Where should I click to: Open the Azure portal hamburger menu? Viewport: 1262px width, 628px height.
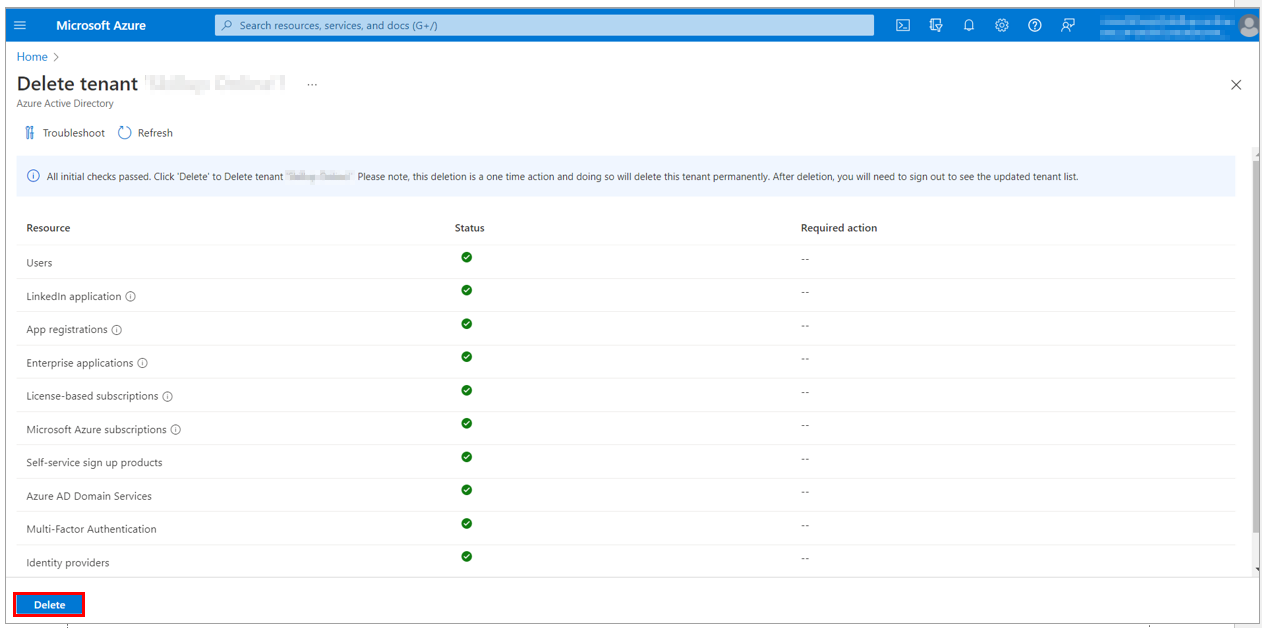click(20, 25)
